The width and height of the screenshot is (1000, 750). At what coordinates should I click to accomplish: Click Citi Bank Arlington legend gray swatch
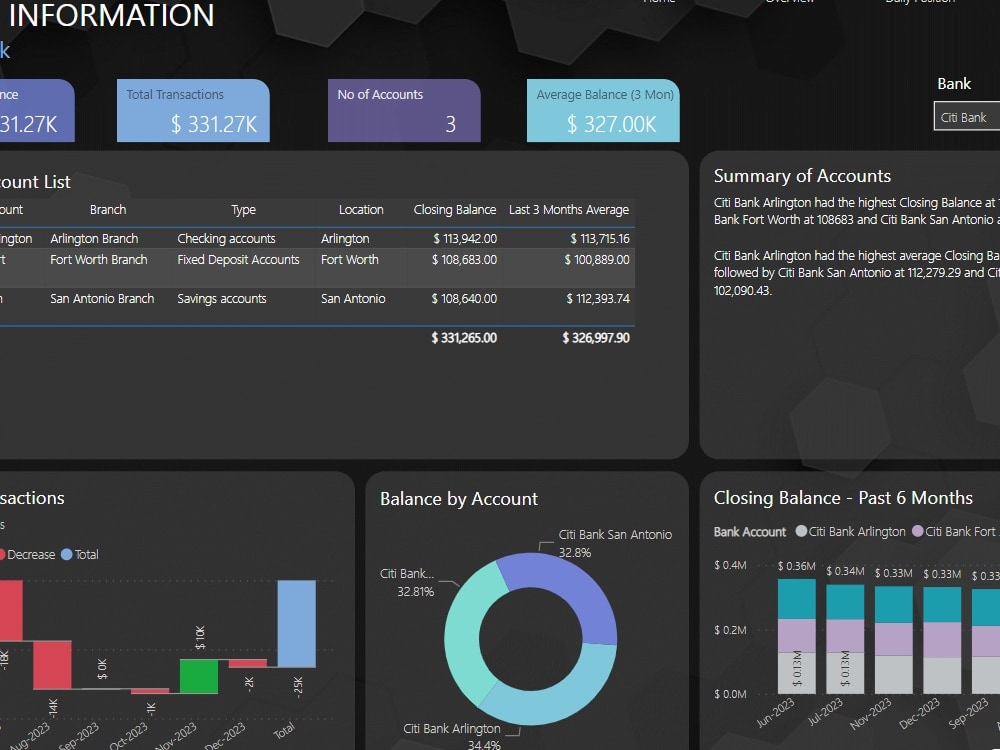pyautogui.click(x=801, y=531)
